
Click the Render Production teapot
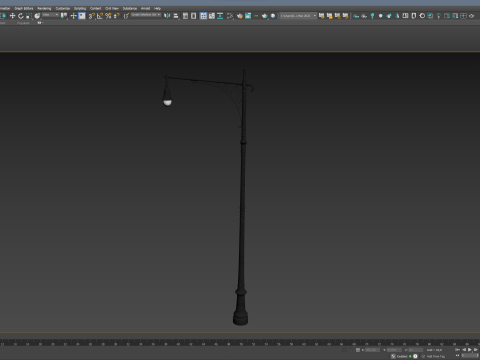[265, 16]
